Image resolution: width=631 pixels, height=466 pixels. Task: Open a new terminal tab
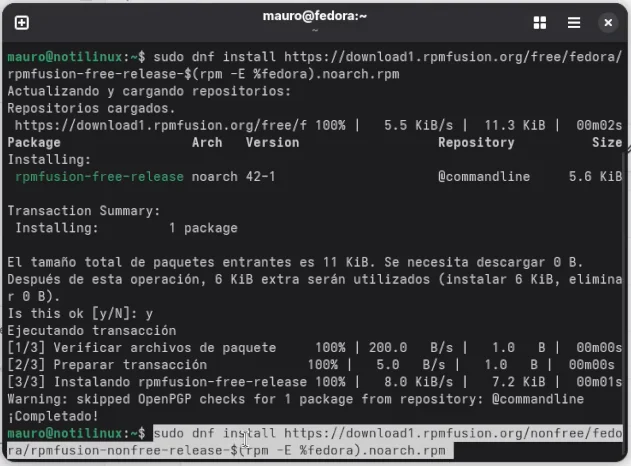click(22, 22)
